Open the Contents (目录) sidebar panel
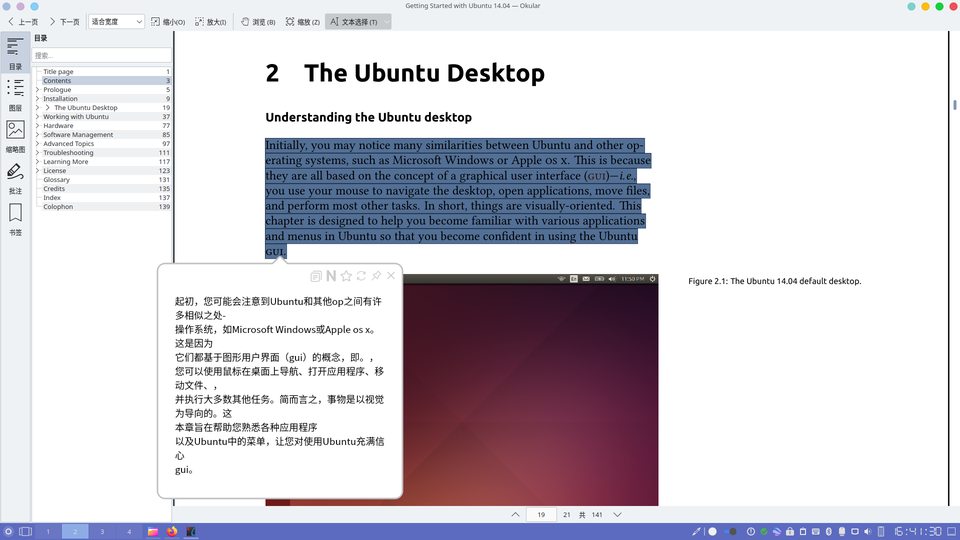Image resolution: width=960 pixels, height=540 pixels. pos(15,53)
